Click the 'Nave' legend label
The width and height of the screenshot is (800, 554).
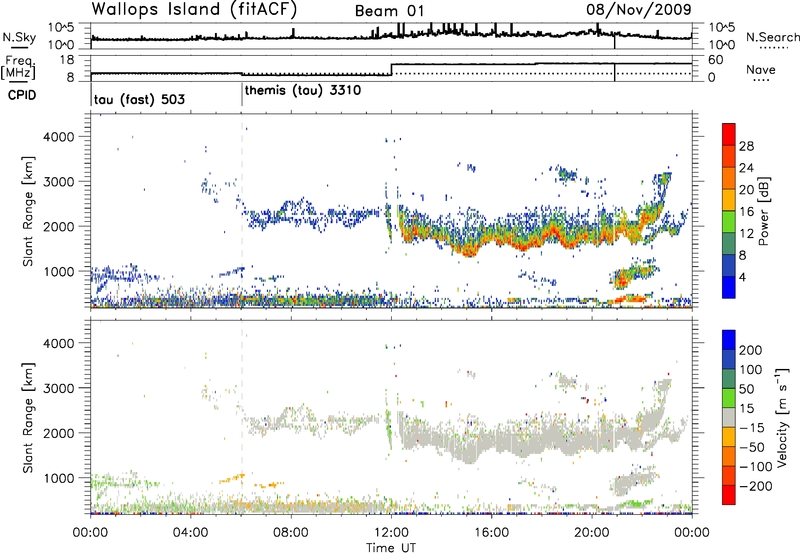tap(761, 69)
